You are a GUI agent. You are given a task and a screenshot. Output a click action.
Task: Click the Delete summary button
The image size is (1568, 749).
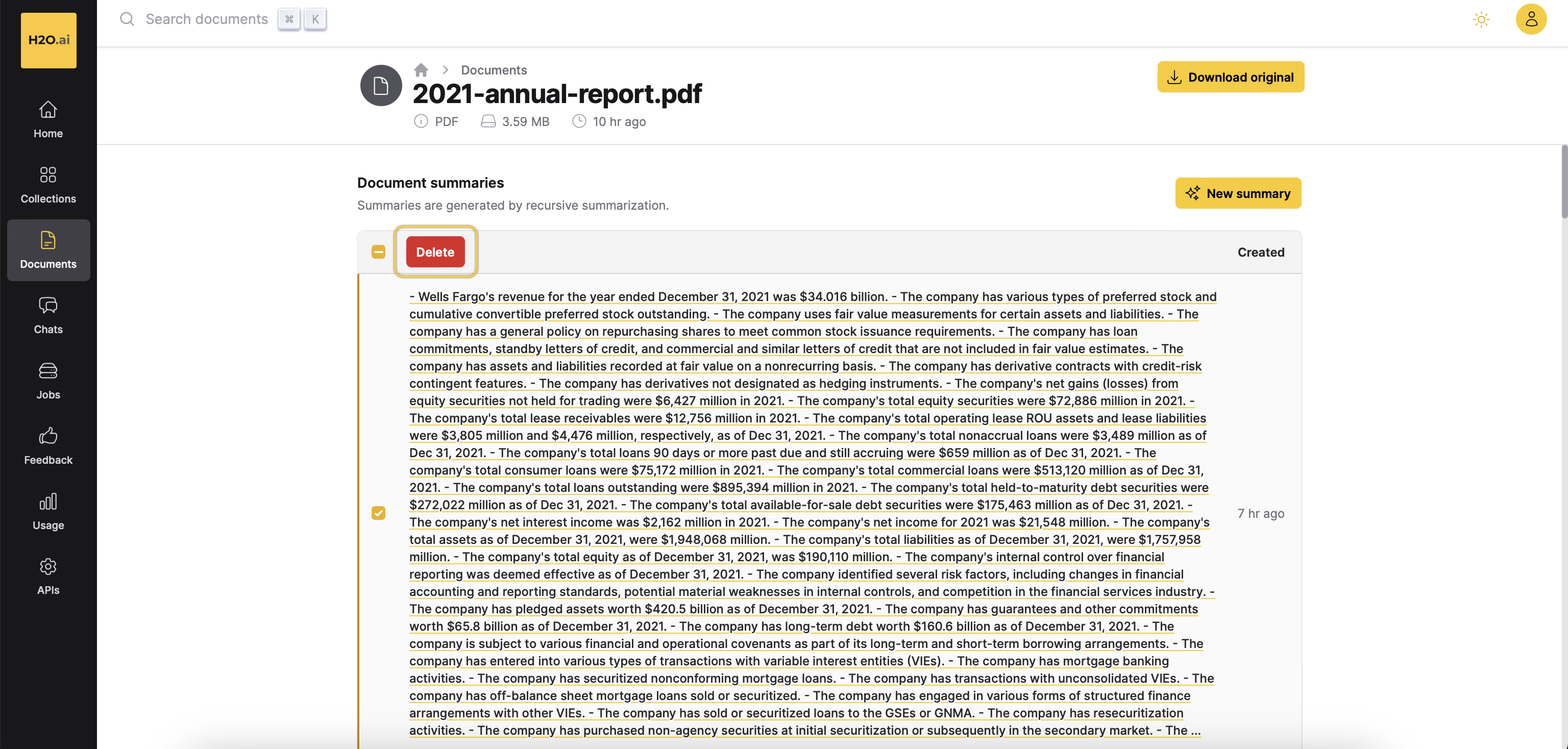coord(435,252)
